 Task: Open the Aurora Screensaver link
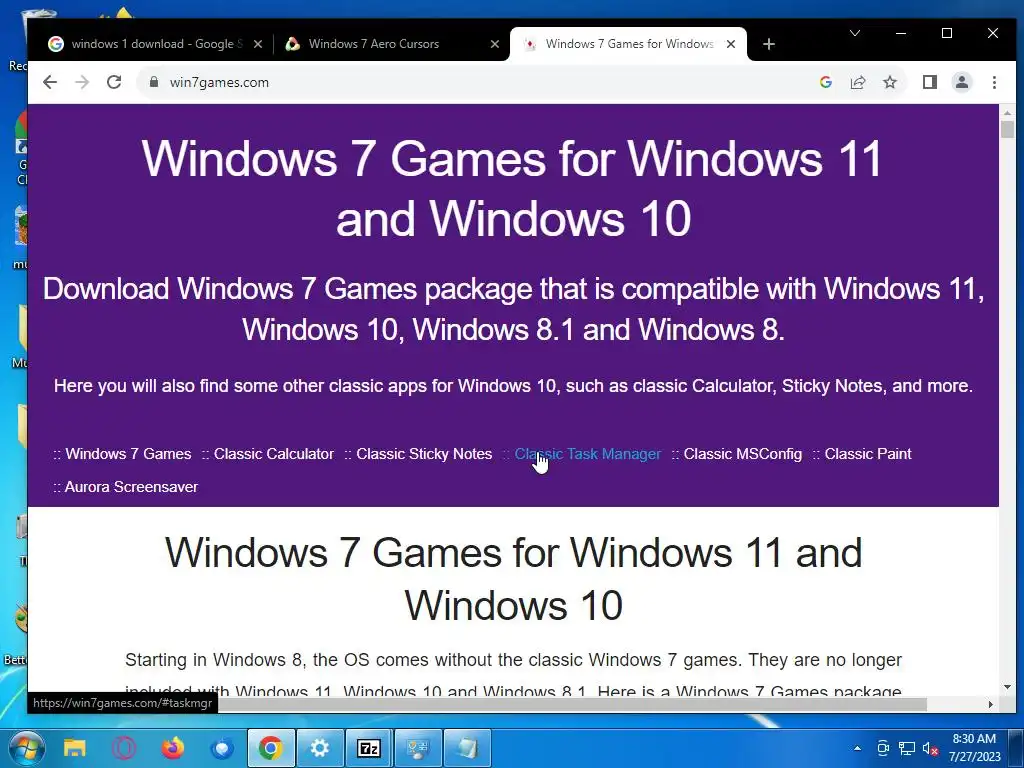point(131,487)
